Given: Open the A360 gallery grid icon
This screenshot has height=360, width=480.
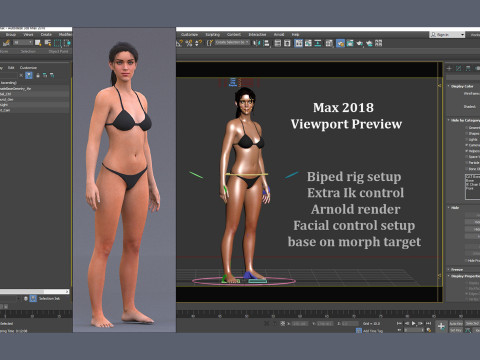Looking at the screenshot, I should (379, 43).
